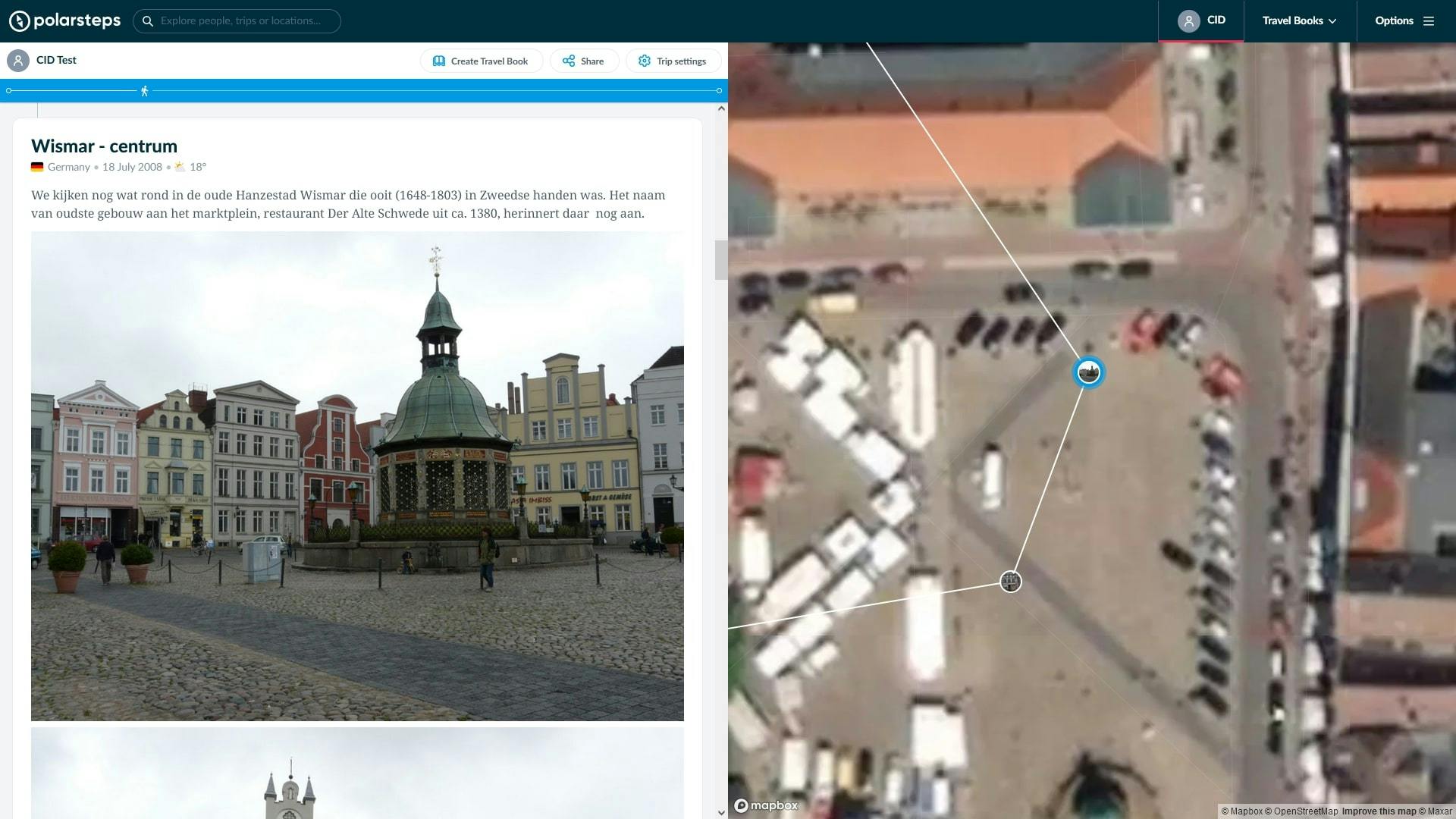Click the Improve this map link
The width and height of the screenshot is (1456, 819).
coord(1378,811)
